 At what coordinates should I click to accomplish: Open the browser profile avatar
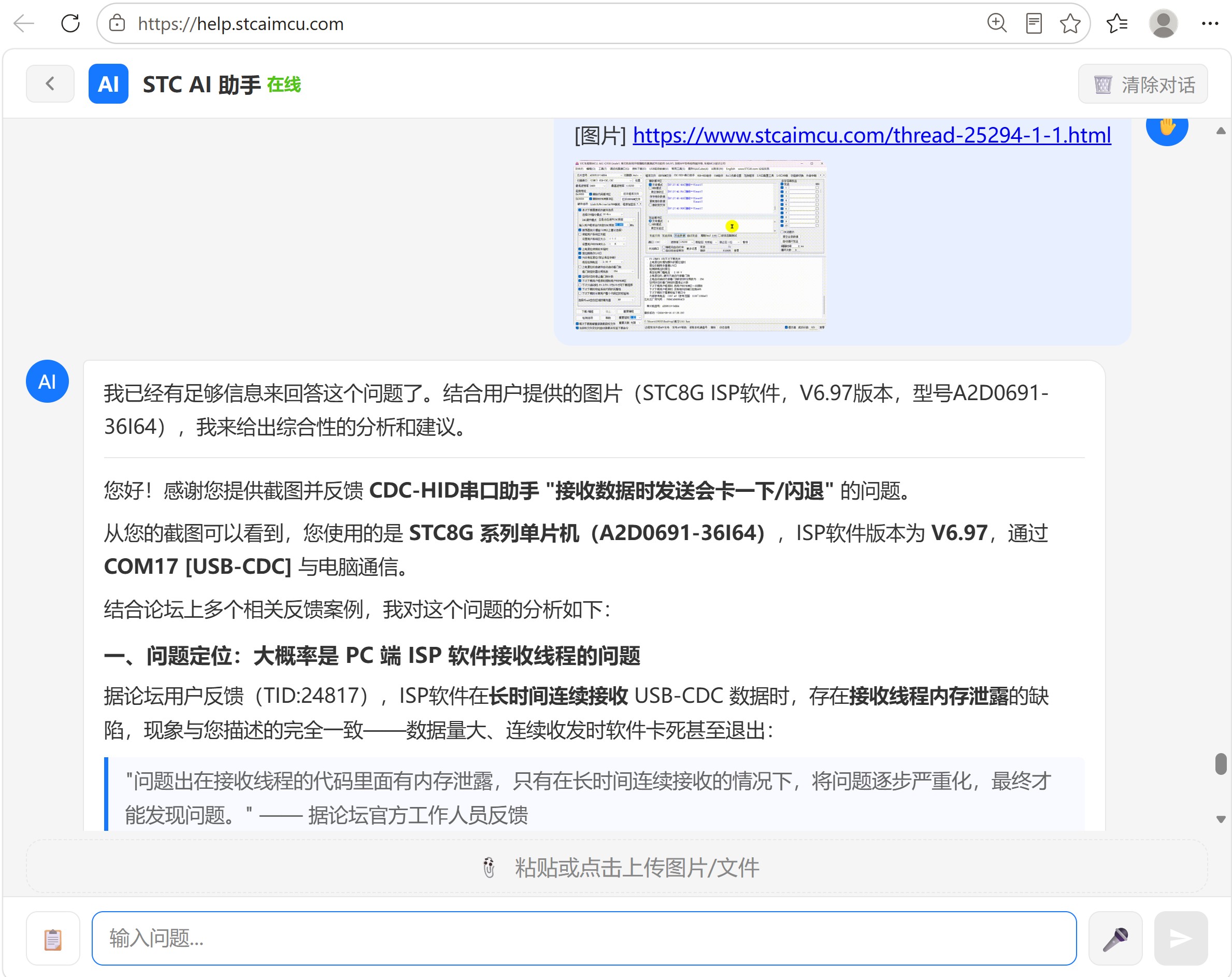pyautogui.click(x=1164, y=23)
